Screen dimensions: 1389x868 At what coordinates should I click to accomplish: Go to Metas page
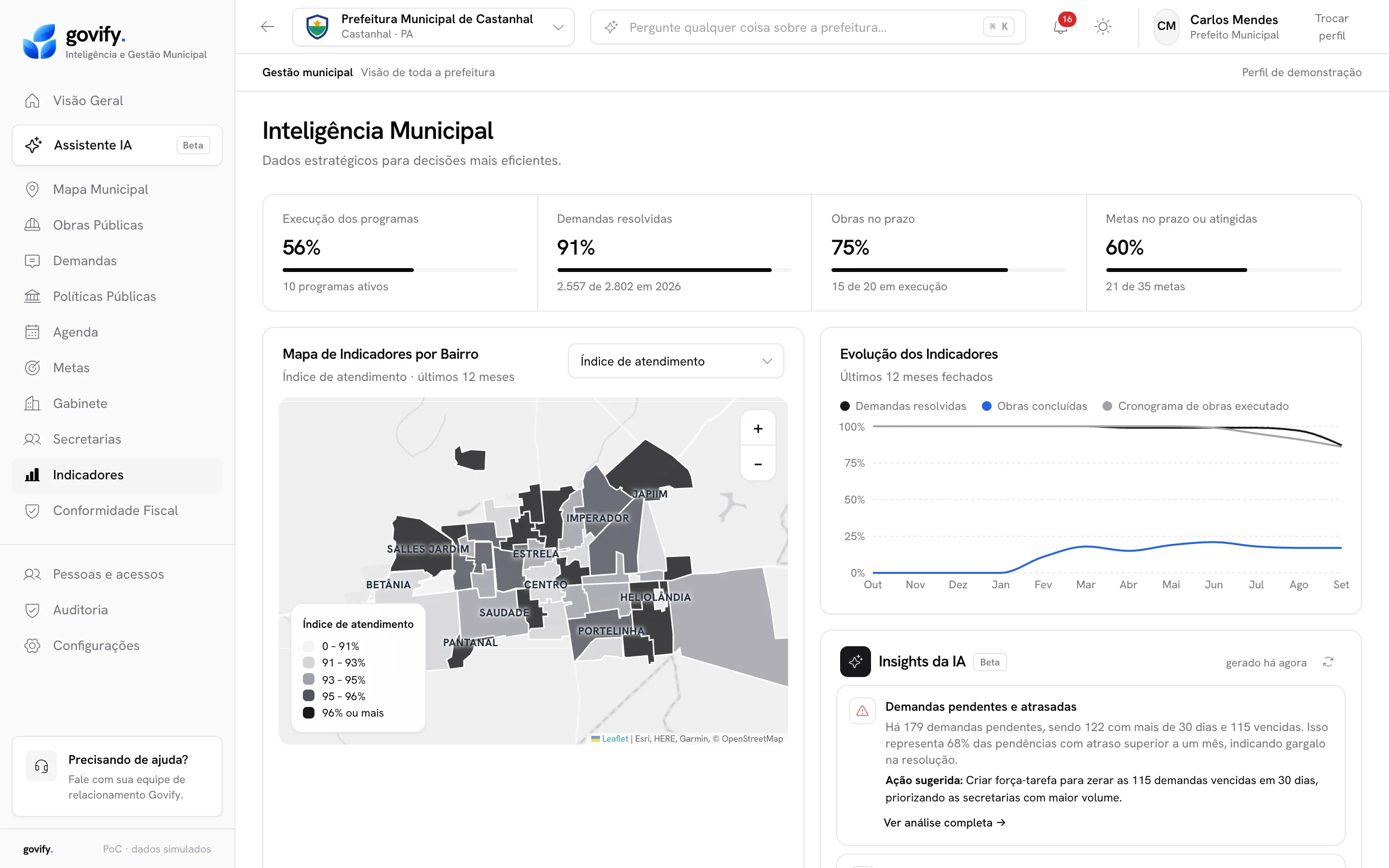click(117, 368)
